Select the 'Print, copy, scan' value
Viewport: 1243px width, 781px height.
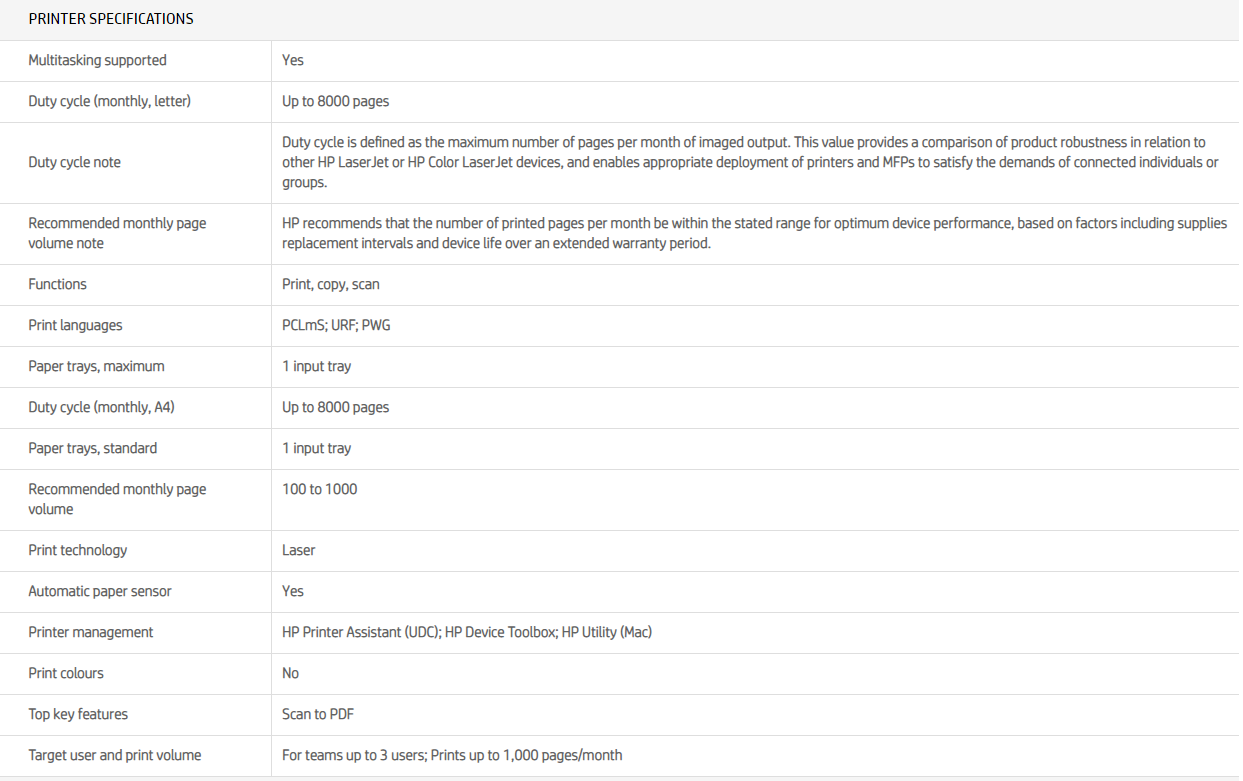330,284
